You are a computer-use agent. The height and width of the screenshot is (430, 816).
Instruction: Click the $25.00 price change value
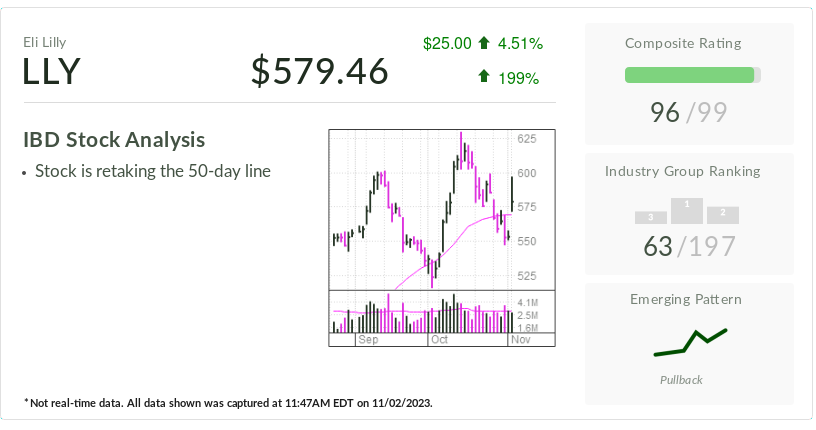[x=447, y=43]
